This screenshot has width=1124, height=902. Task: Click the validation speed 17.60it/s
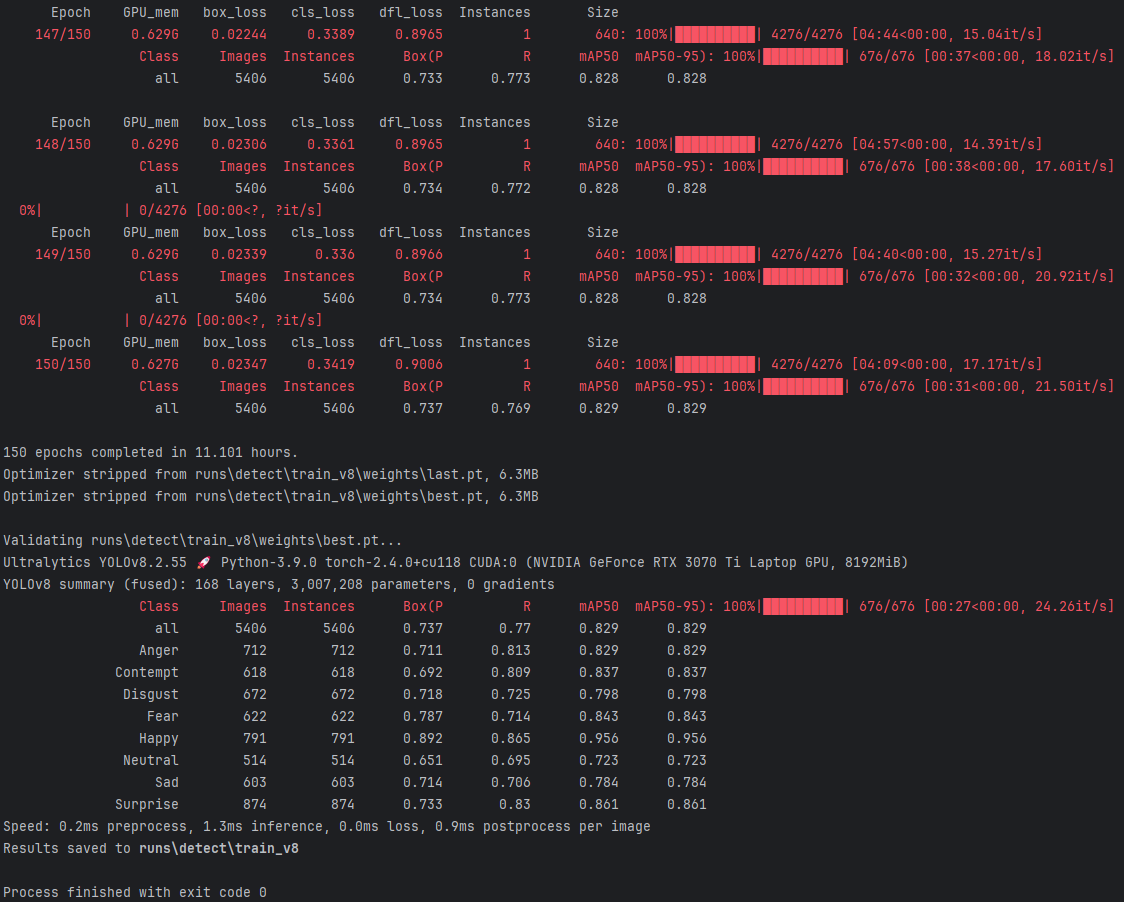coord(1071,166)
